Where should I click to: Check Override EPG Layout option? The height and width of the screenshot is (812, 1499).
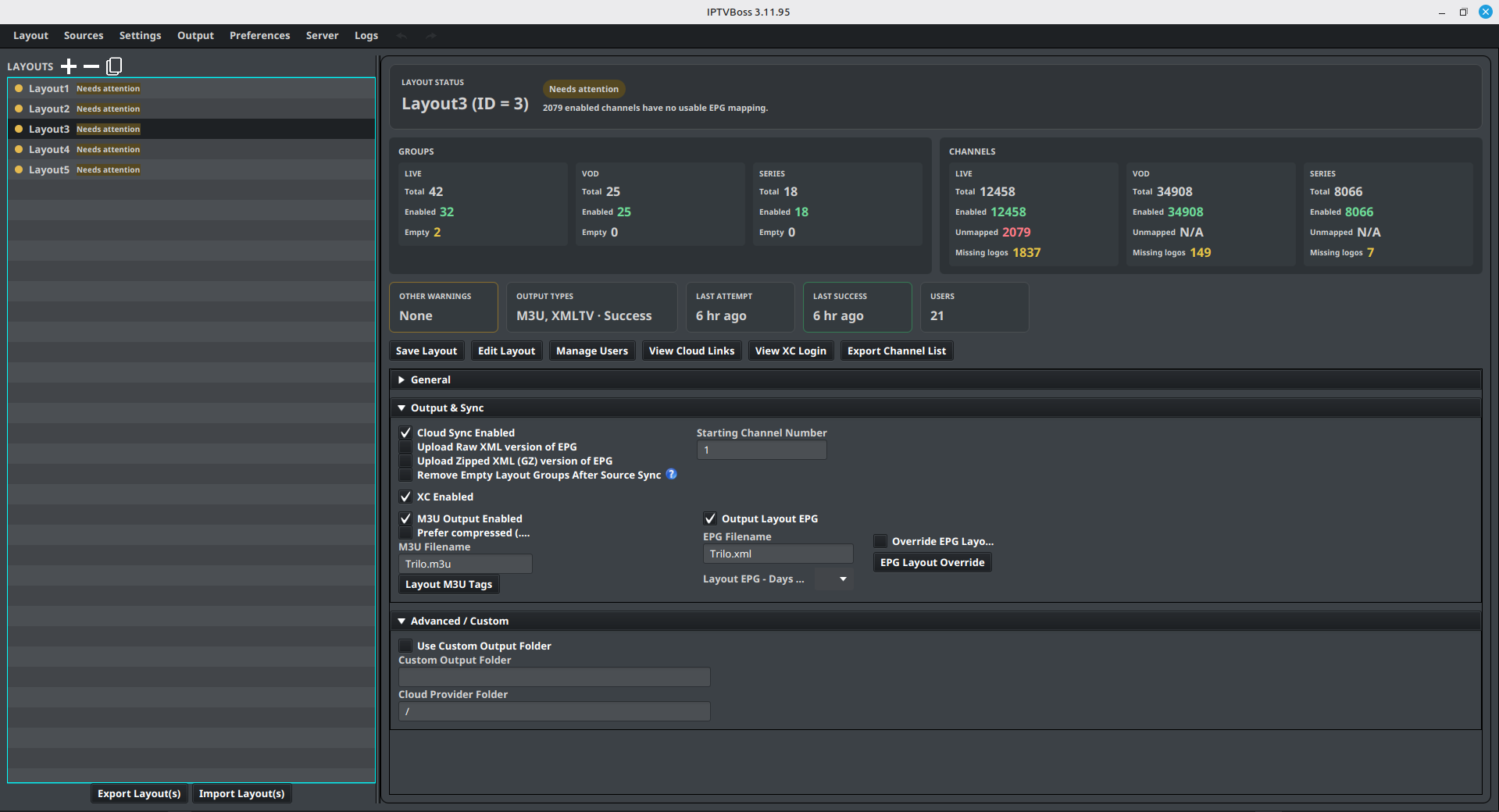click(x=880, y=541)
